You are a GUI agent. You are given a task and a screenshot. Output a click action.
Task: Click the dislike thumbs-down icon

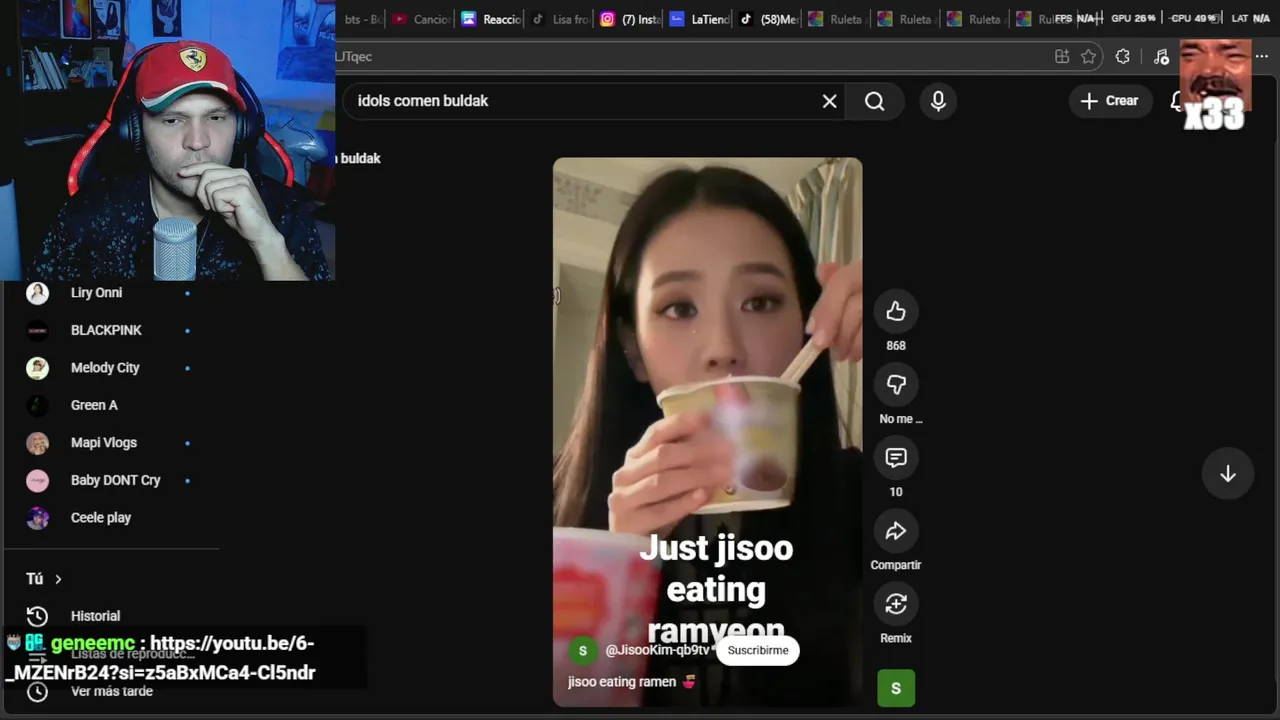[896, 385]
